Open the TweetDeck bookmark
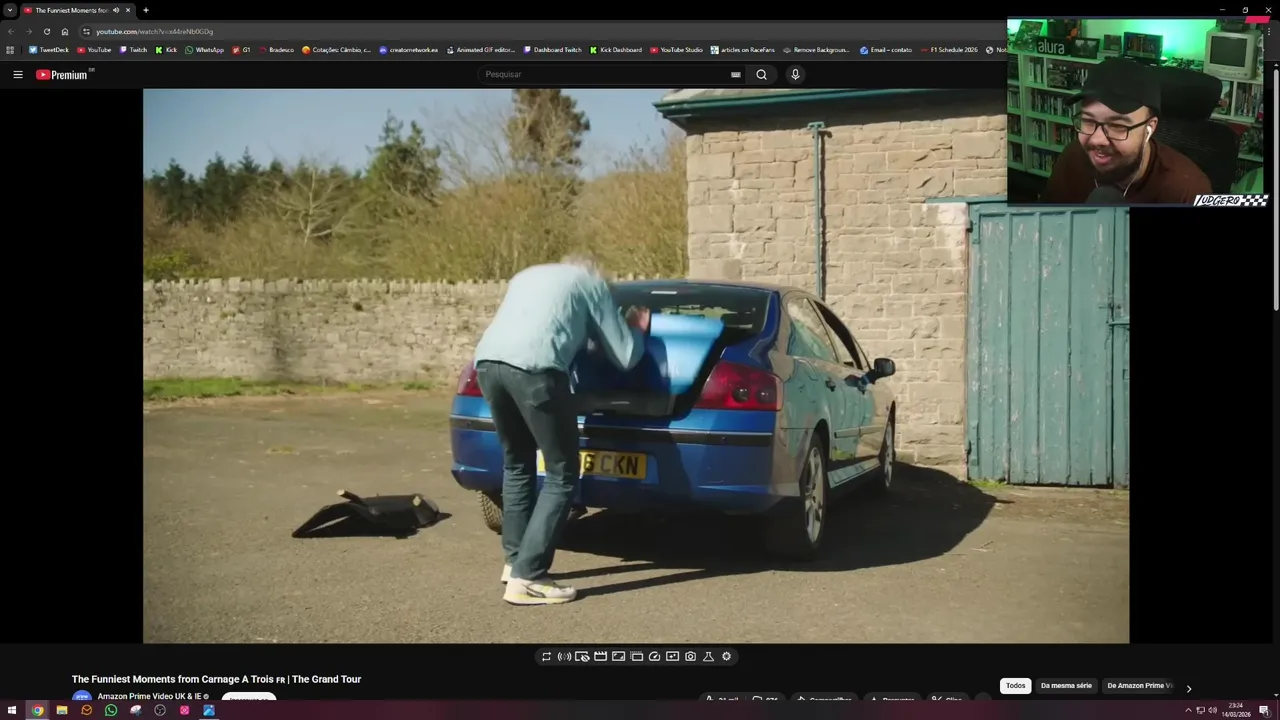The width and height of the screenshot is (1280, 720). pyautogui.click(x=49, y=50)
